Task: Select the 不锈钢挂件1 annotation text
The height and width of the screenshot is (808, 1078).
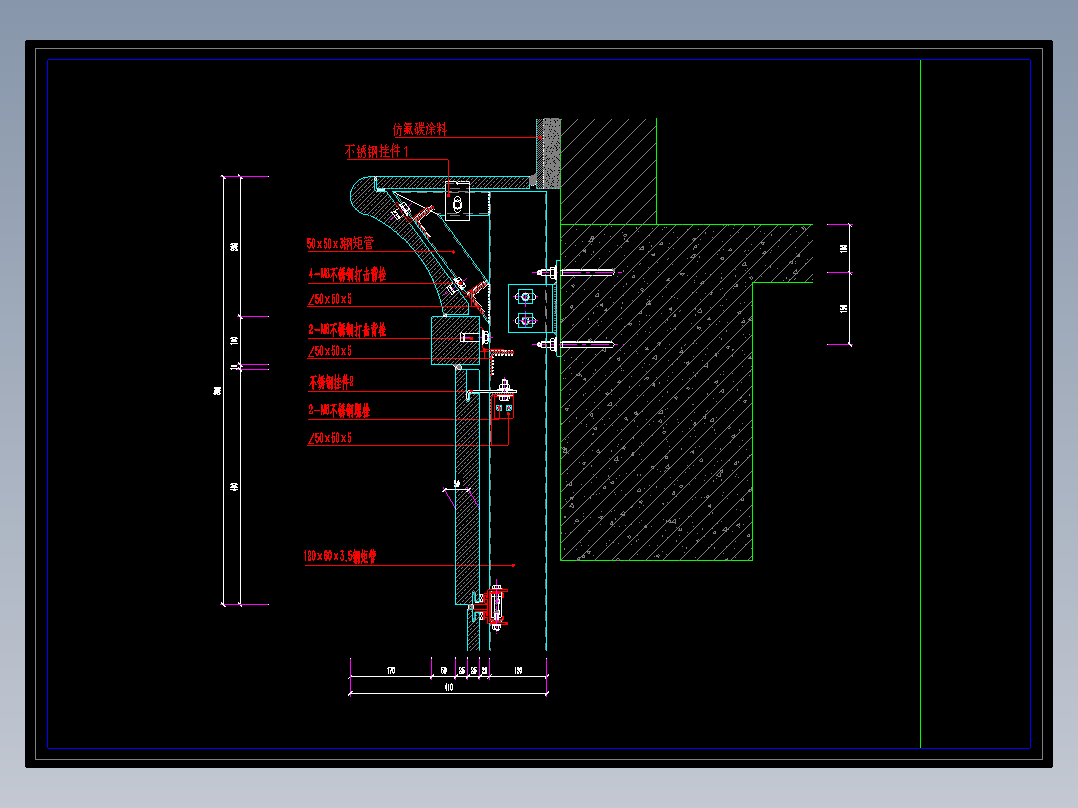Action: pyautogui.click(x=376, y=151)
